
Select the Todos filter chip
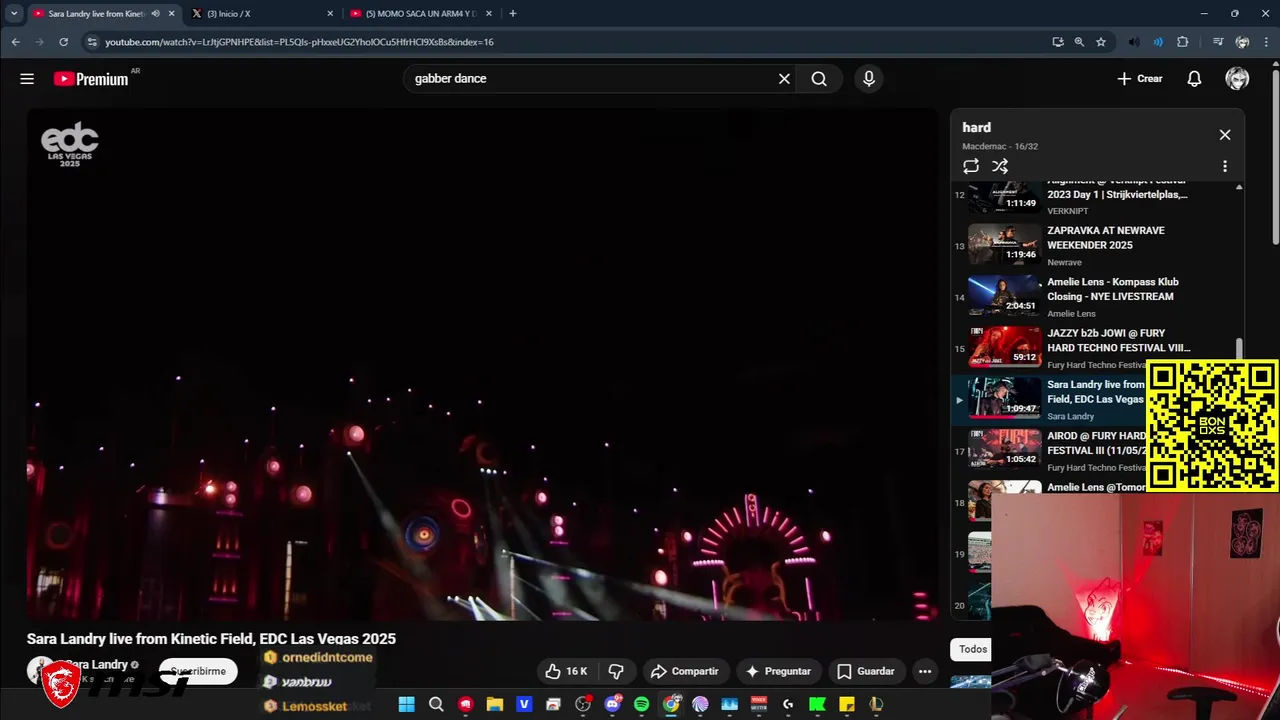coord(973,649)
